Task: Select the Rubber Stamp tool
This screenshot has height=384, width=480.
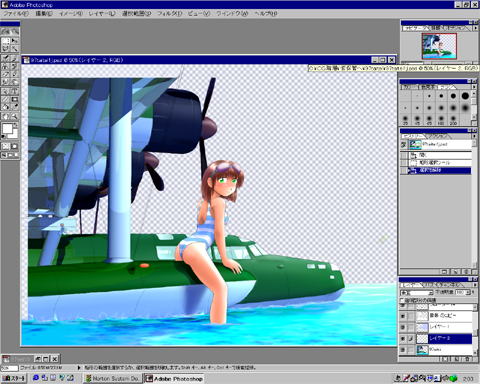Action: pos(6,66)
